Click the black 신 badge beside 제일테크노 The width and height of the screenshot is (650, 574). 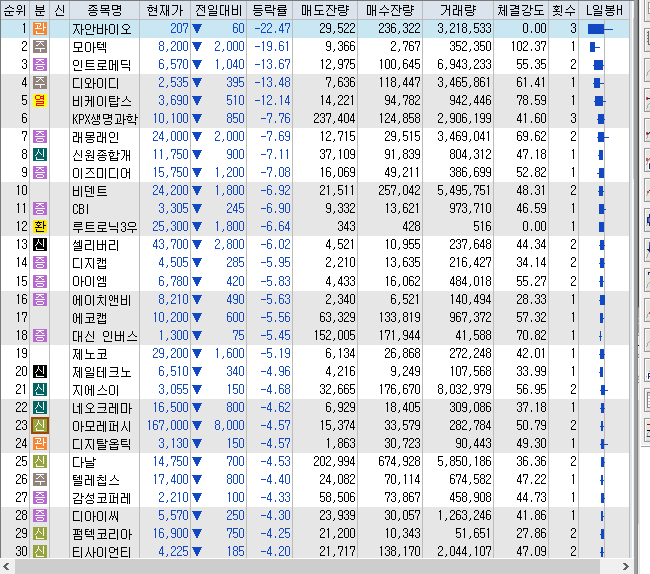click(x=40, y=371)
